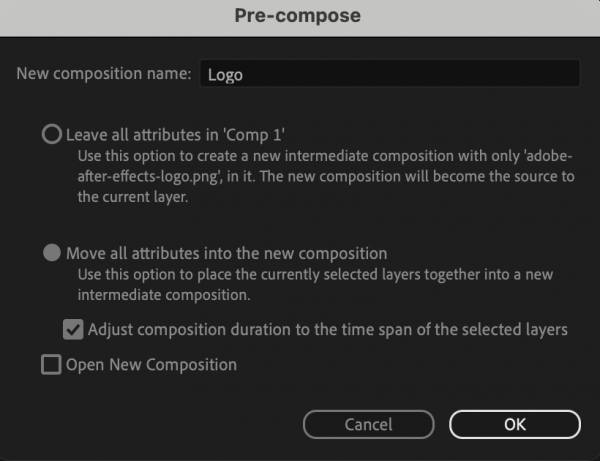Click the word 'Logo' in the name field

pos(225,75)
